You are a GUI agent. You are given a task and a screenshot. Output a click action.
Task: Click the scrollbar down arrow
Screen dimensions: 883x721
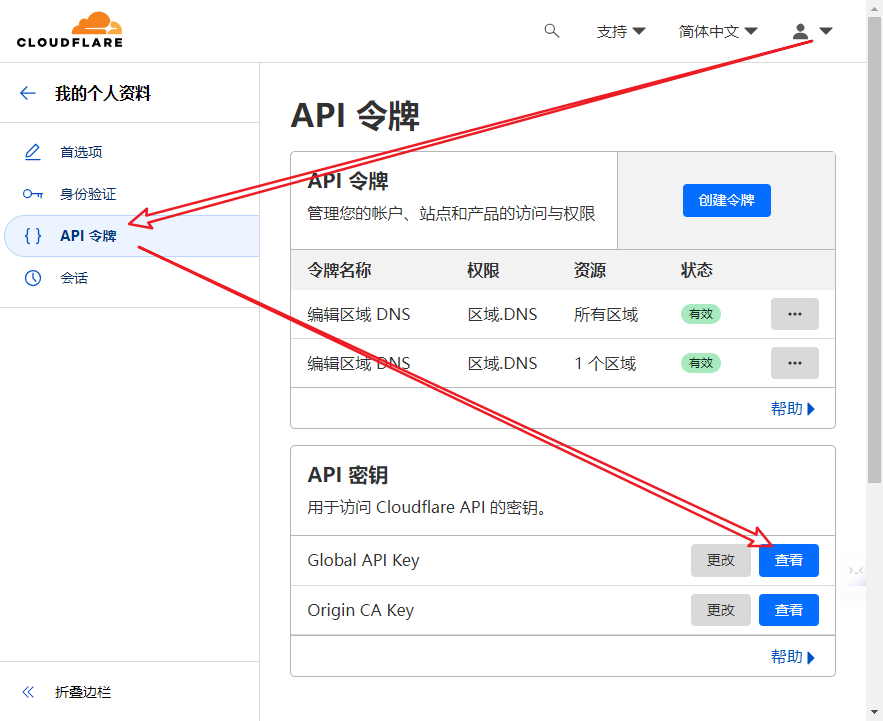pyautogui.click(x=874, y=713)
